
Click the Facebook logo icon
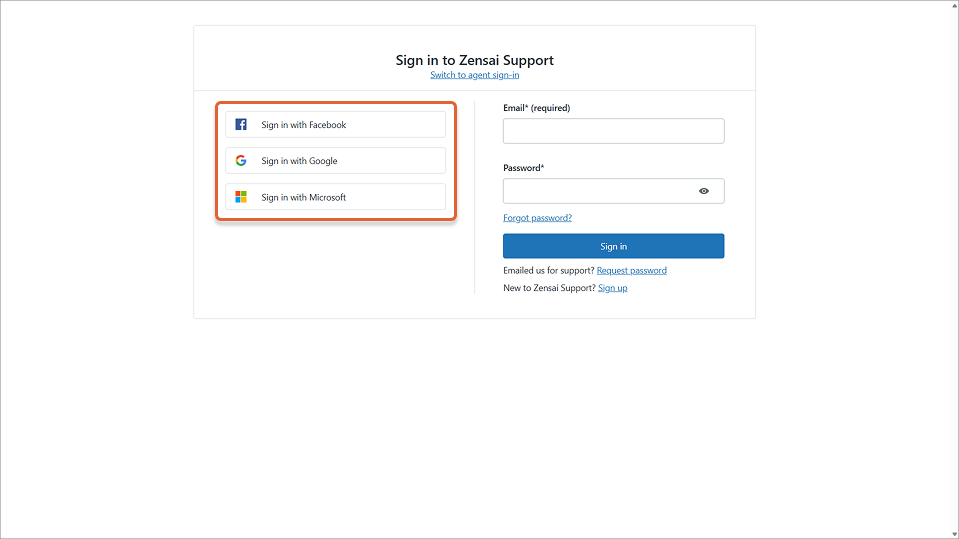pyautogui.click(x=241, y=124)
